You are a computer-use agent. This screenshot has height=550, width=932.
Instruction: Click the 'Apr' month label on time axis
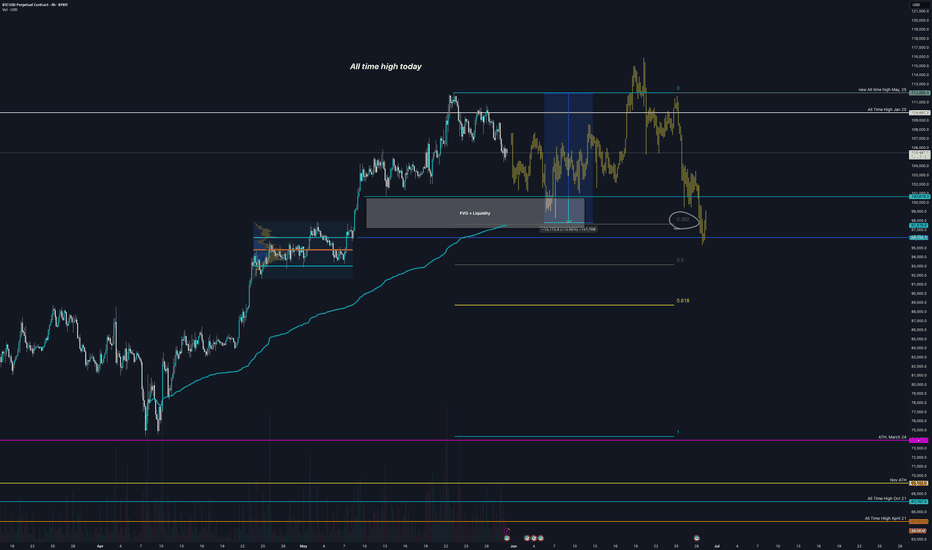tap(100, 546)
